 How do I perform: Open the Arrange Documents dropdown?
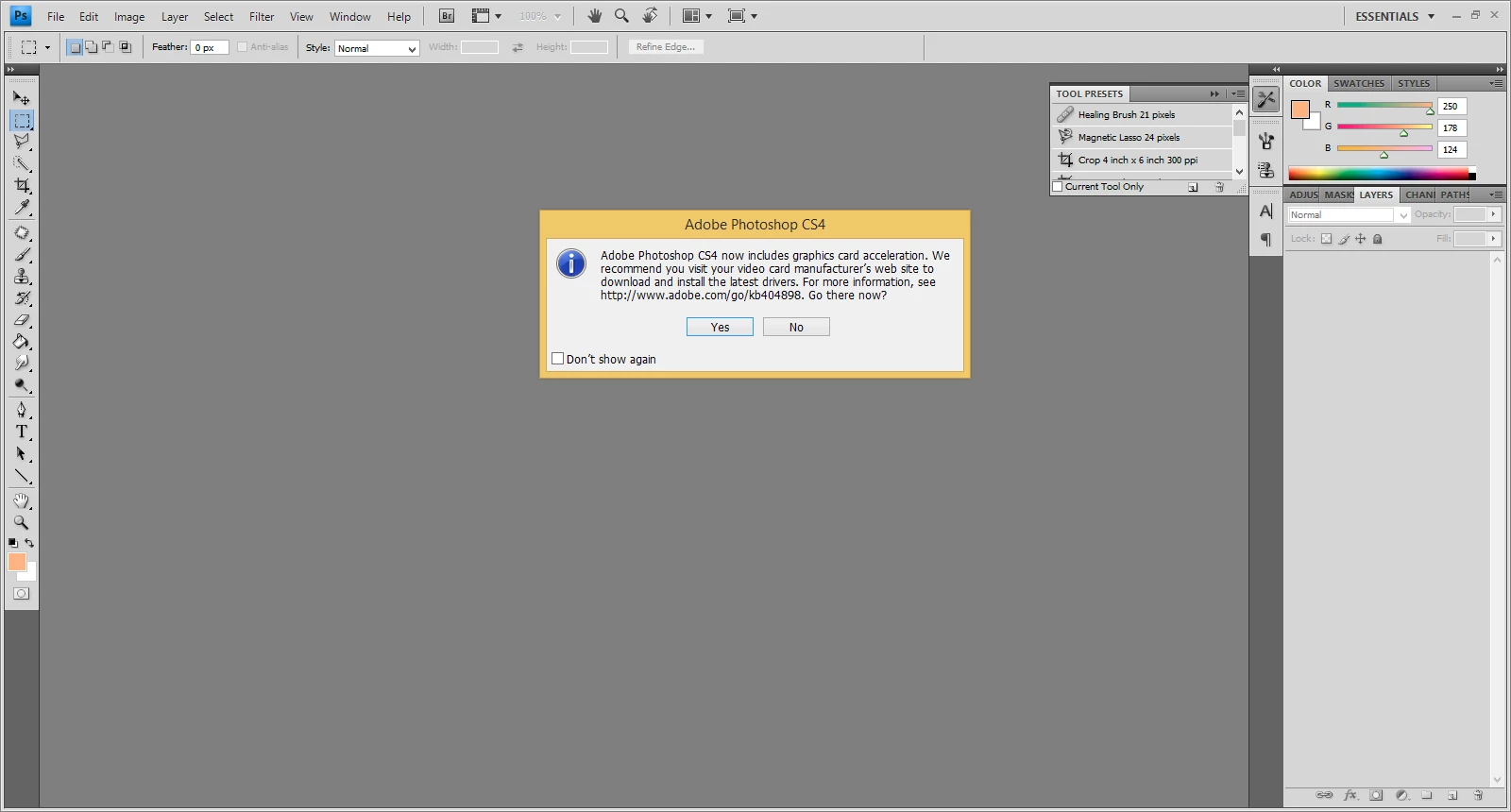pos(697,16)
